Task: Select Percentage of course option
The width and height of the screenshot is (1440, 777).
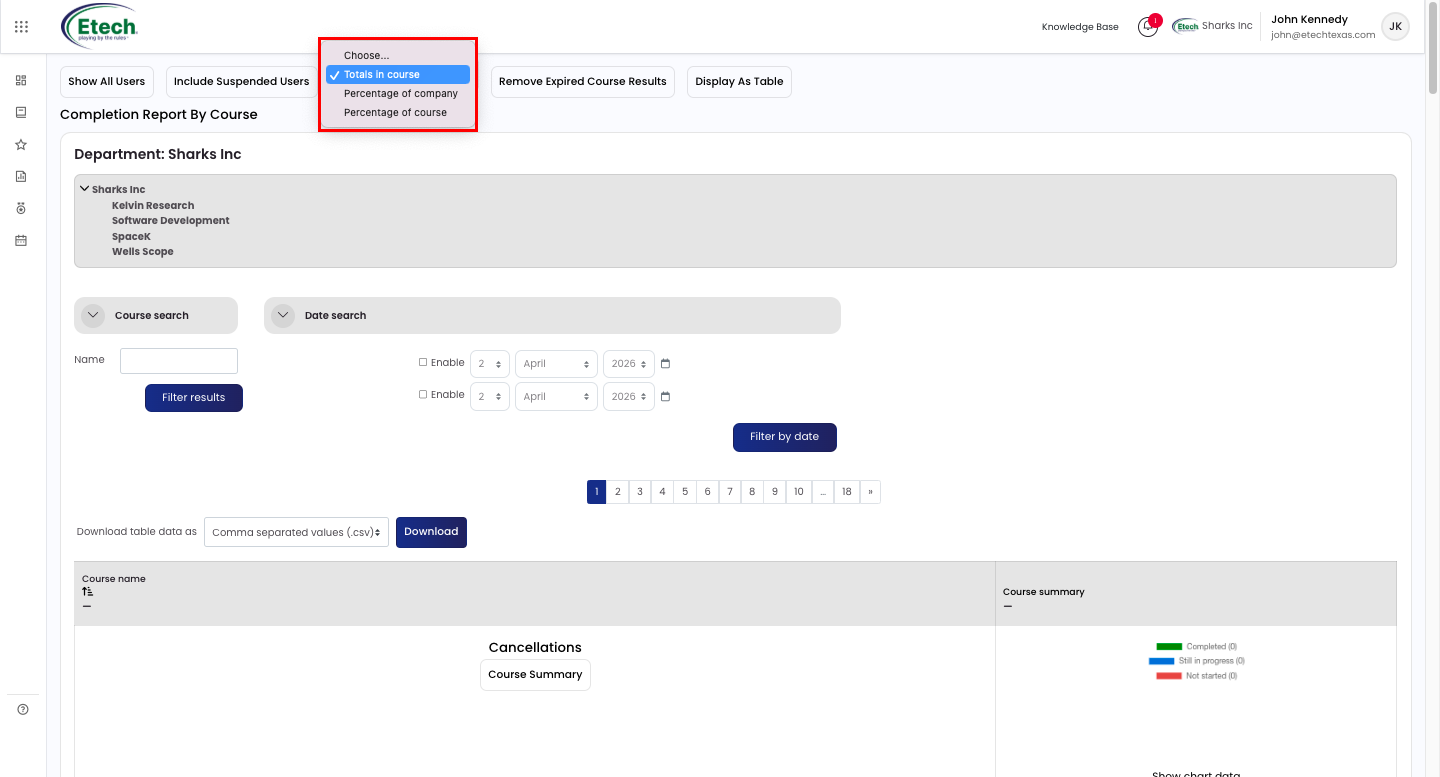Action: pos(398,112)
